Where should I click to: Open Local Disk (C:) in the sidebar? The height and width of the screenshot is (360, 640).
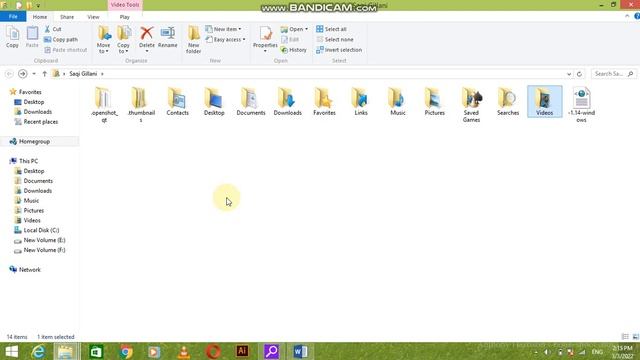click(41, 230)
